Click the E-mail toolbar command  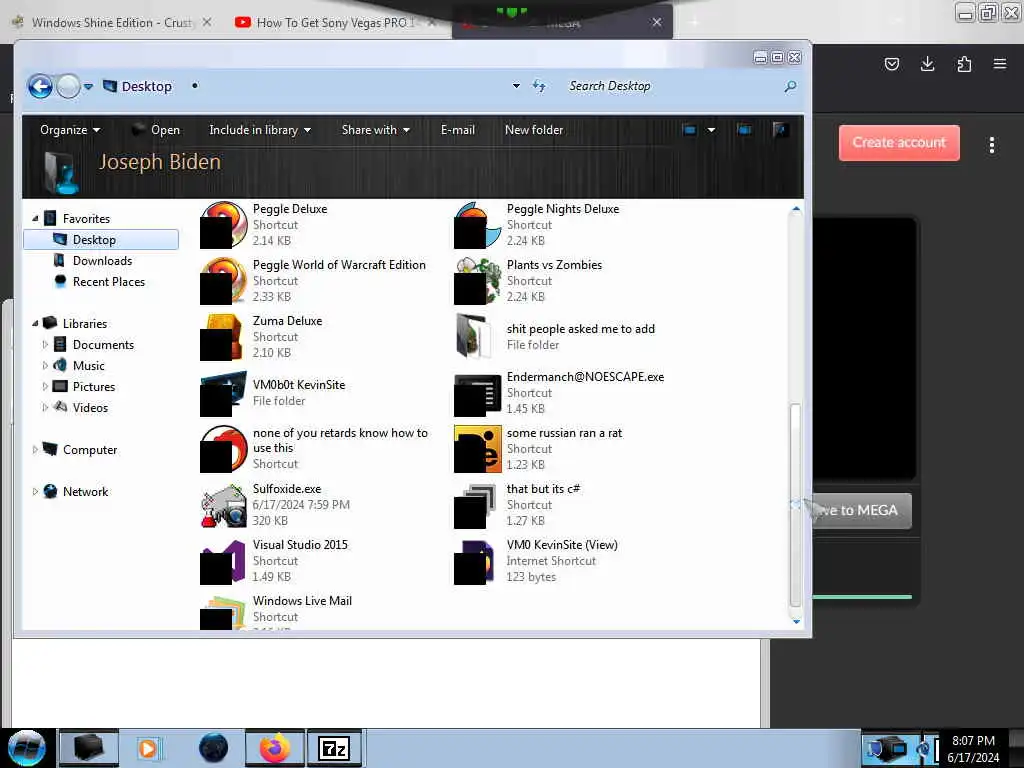[x=458, y=130]
